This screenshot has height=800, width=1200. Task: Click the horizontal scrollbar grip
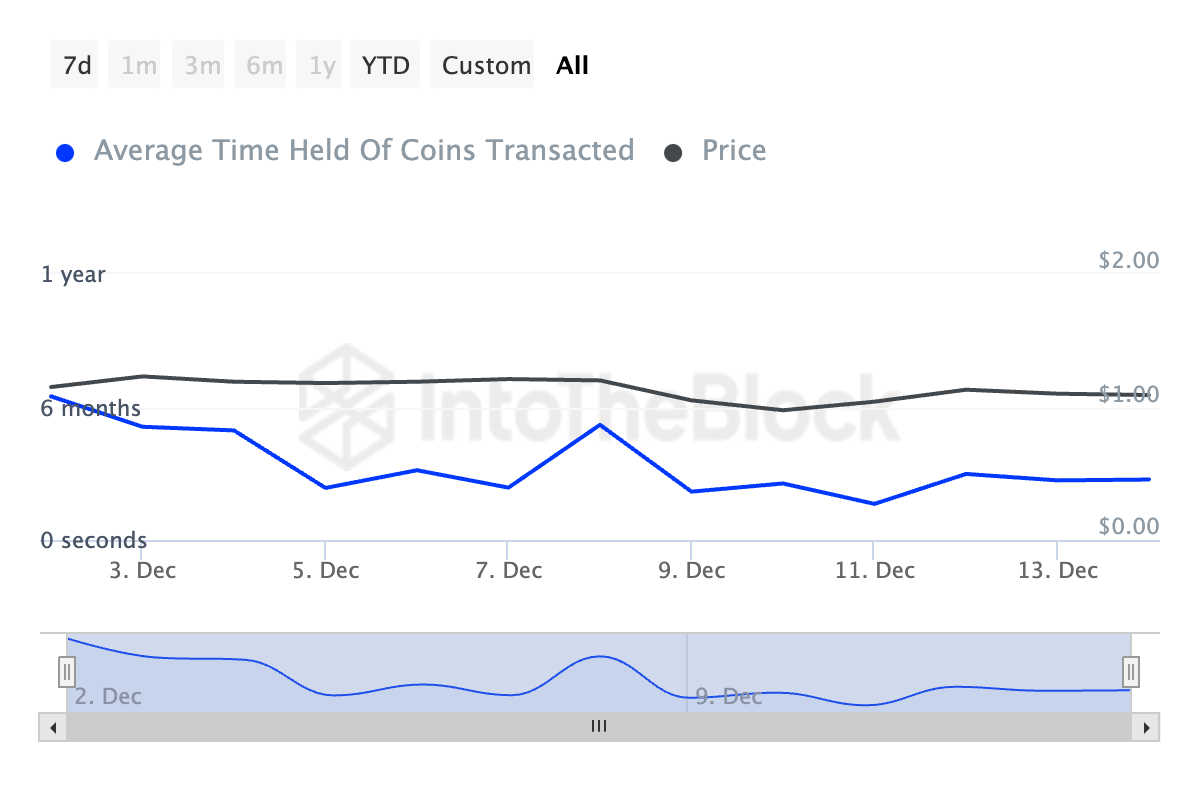click(x=599, y=727)
